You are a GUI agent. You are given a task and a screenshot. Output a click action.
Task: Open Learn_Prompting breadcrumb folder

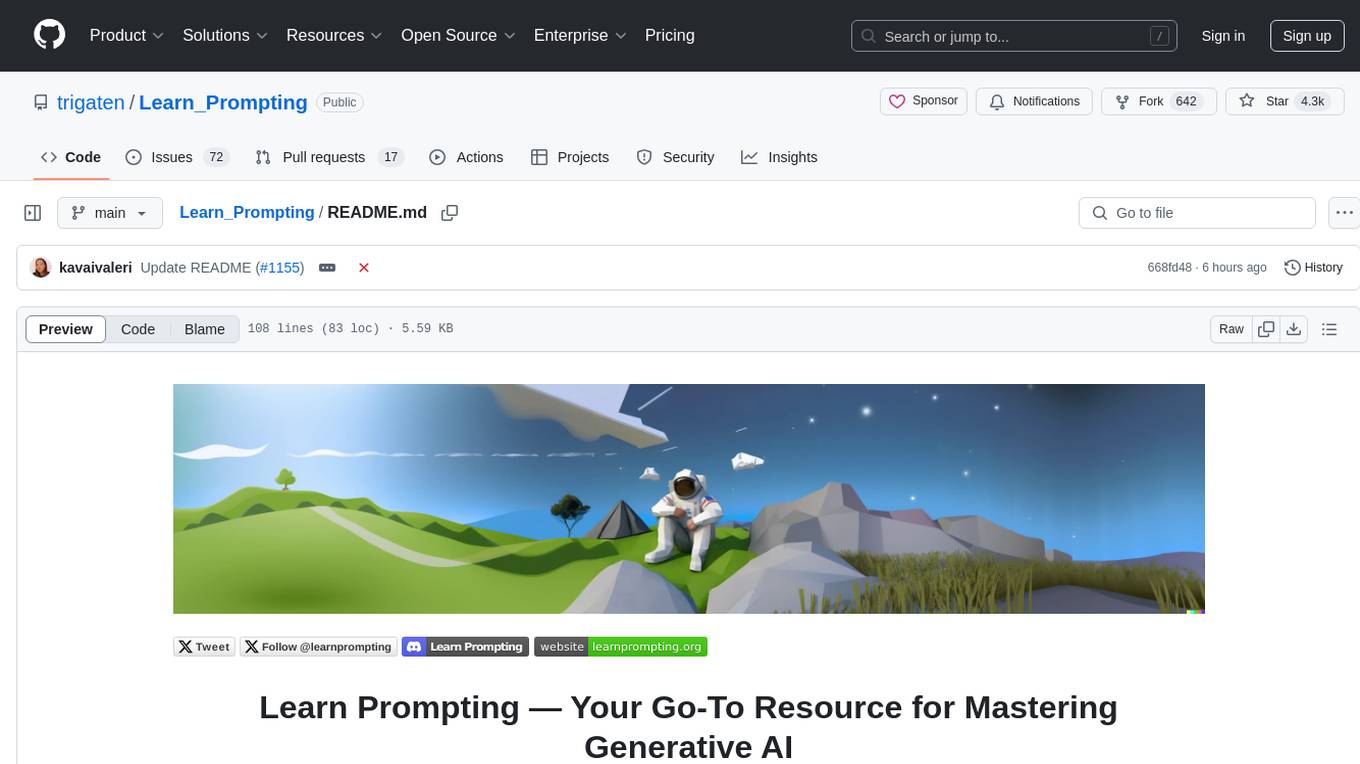pos(247,212)
